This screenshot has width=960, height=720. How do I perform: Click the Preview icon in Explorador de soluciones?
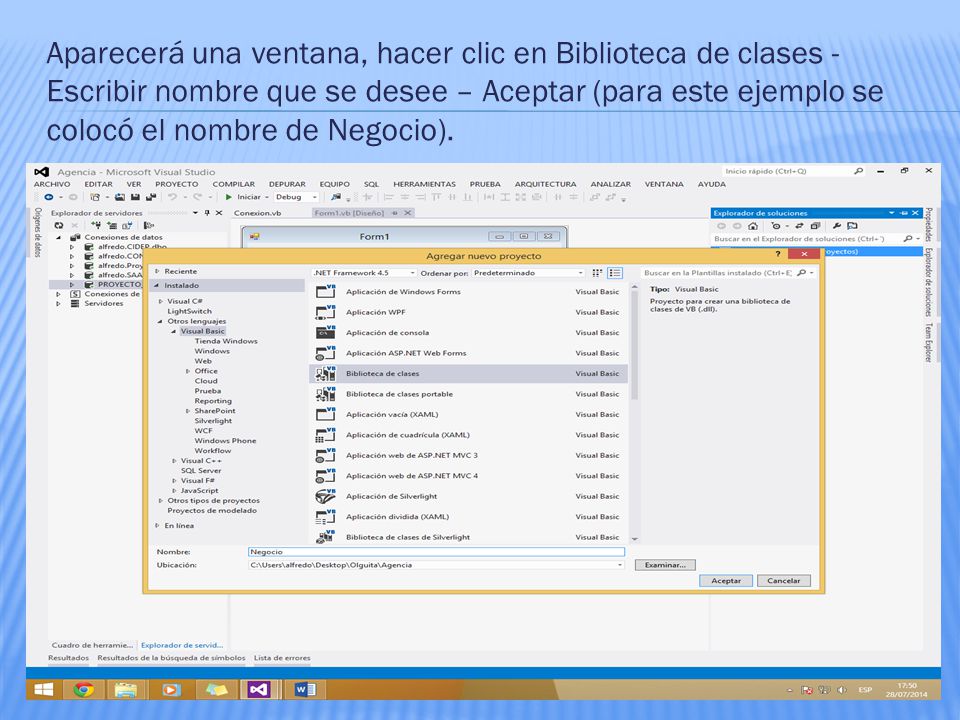852,226
